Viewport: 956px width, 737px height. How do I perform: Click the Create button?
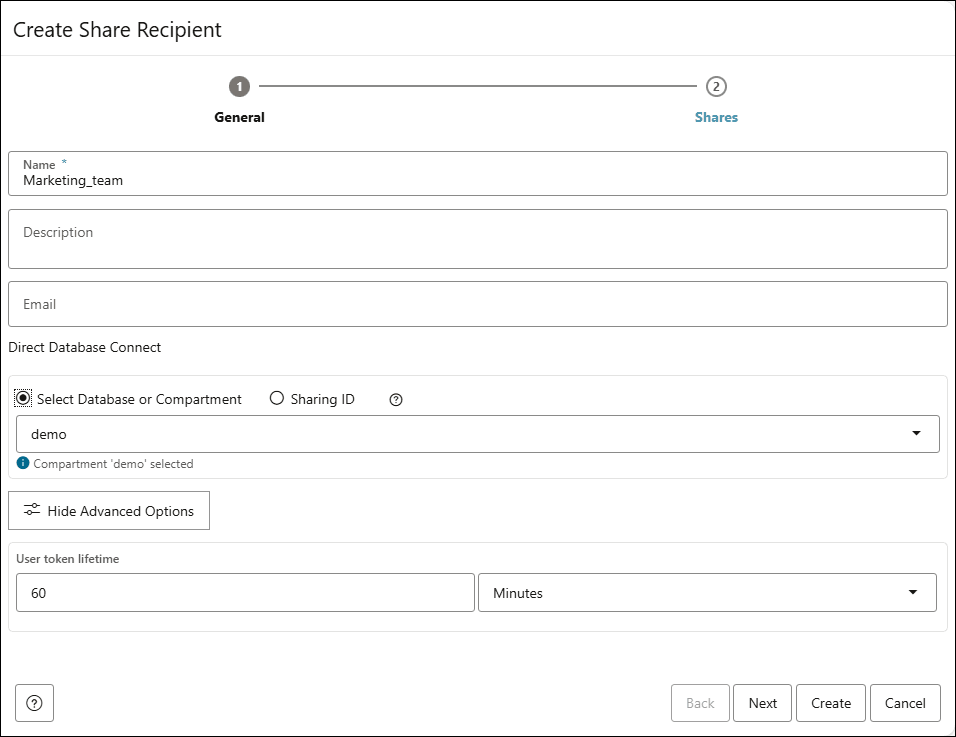(x=830, y=703)
